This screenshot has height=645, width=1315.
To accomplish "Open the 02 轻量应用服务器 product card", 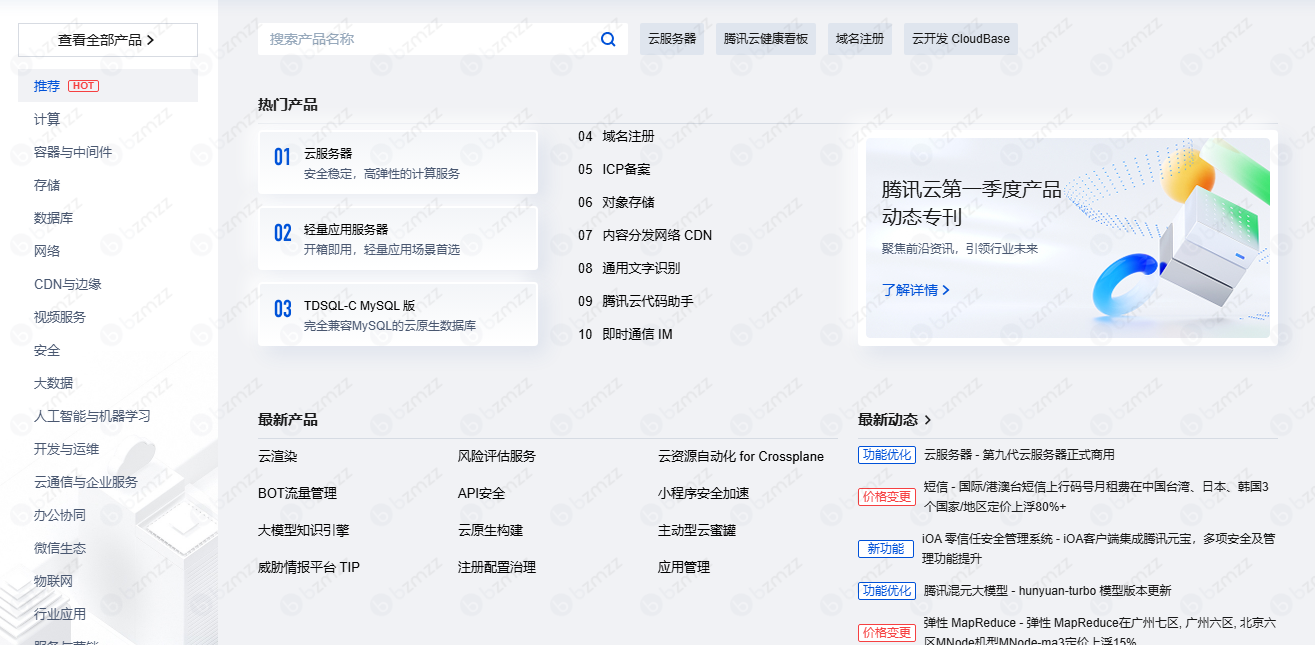I will point(398,238).
